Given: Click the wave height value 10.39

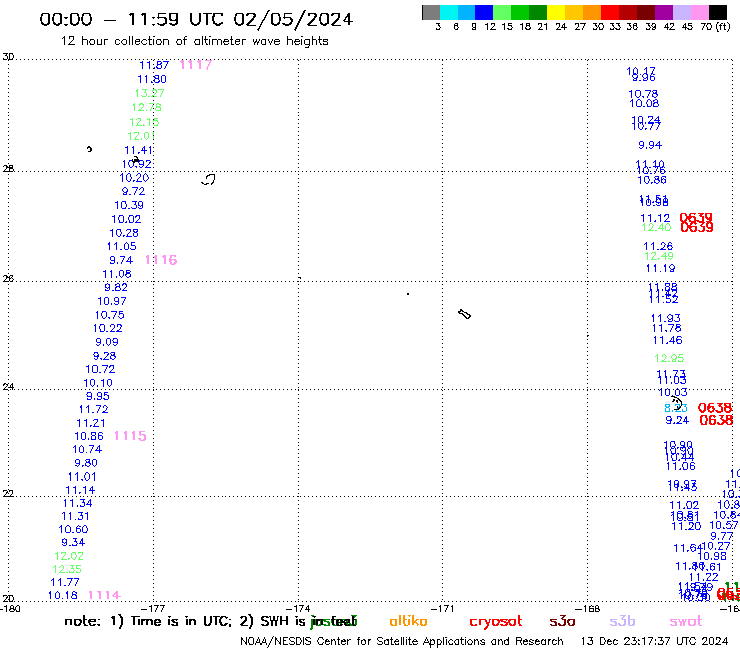Looking at the screenshot, I should (129, 205).
